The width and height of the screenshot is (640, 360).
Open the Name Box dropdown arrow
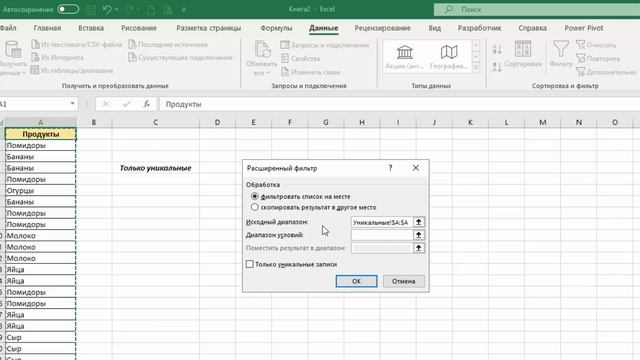pos(72,104)
